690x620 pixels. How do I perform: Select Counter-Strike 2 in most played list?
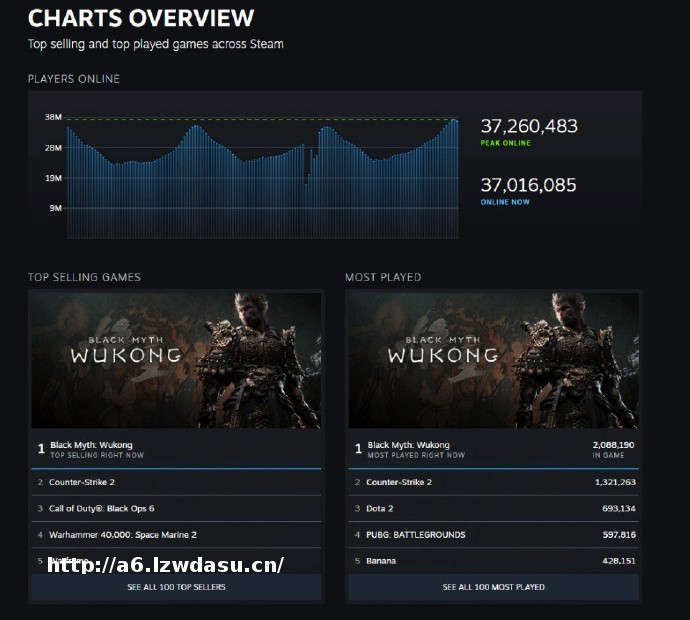[493, 482]
